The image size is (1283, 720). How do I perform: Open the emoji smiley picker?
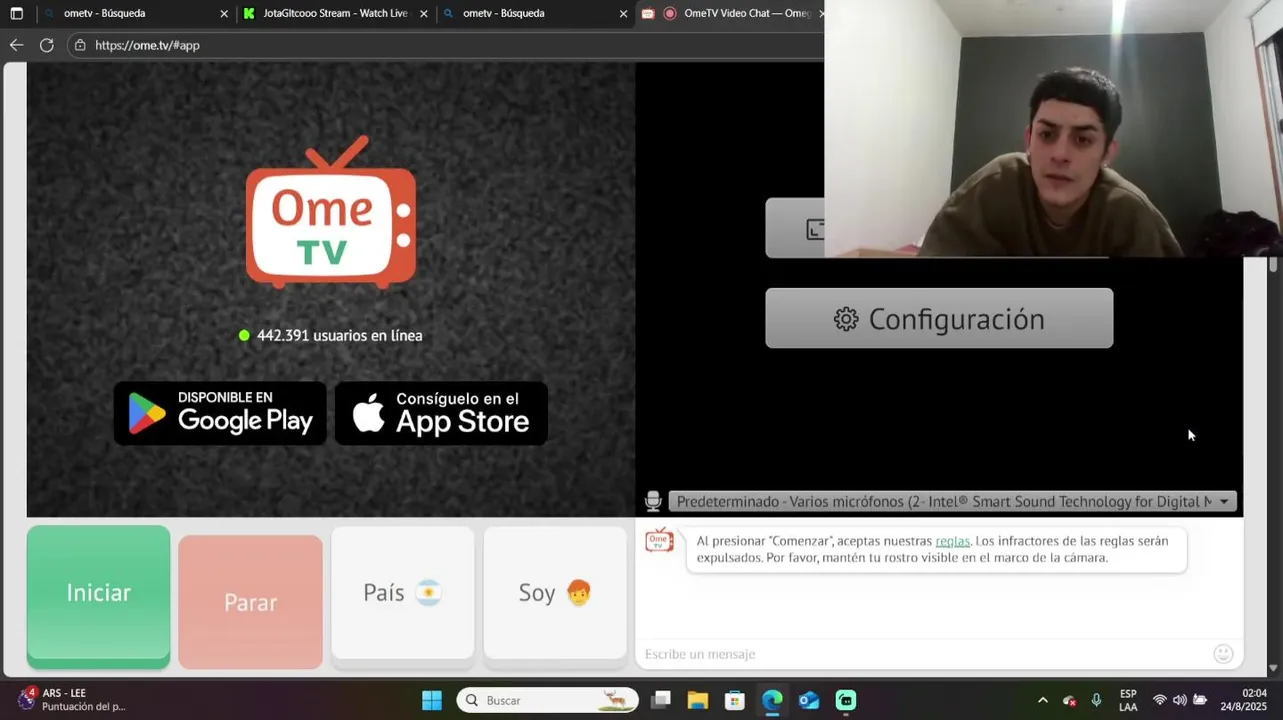(1223, 654)
